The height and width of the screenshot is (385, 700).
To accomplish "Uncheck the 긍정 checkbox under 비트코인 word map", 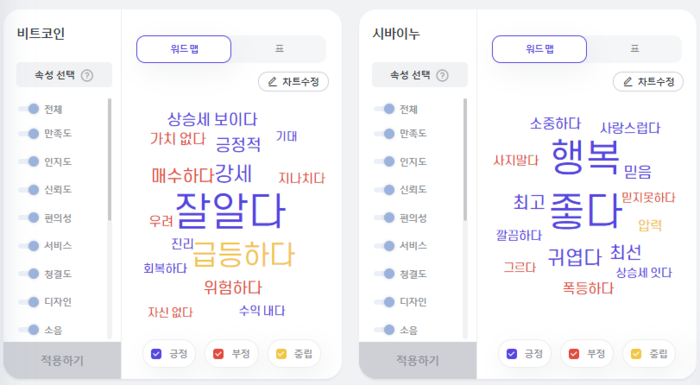I will [x=156, y=354].
